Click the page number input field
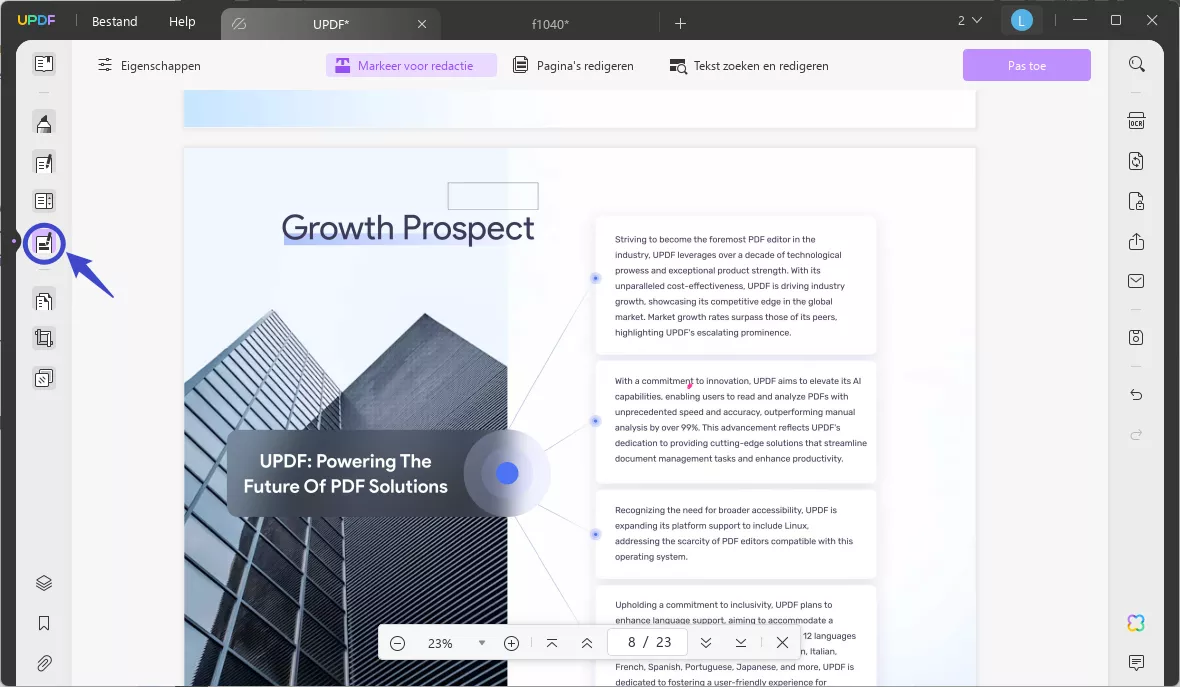This screenshot has width=1180, height=687. [648, 642]
